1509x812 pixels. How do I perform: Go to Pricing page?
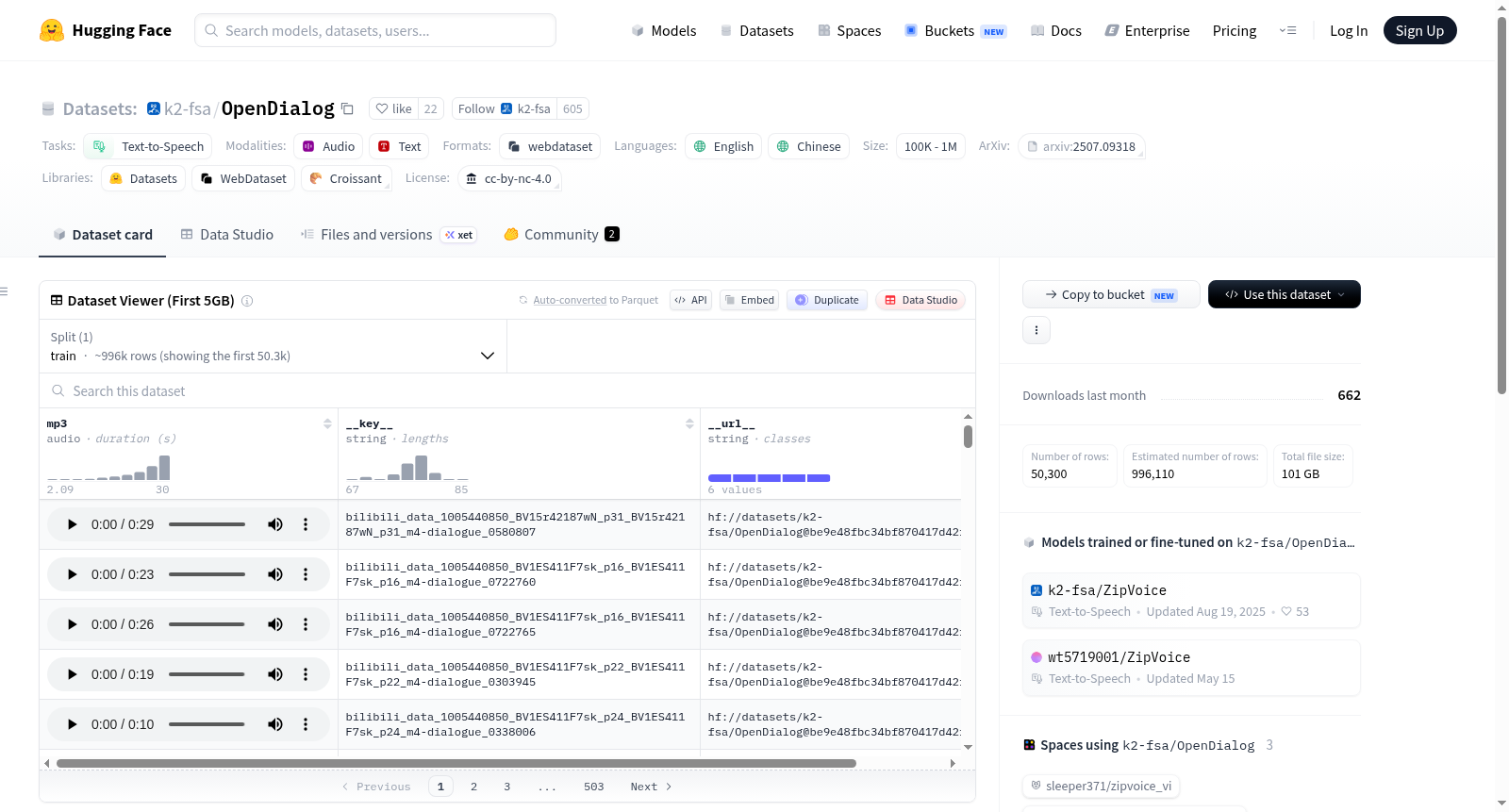tap(1235, 30)
